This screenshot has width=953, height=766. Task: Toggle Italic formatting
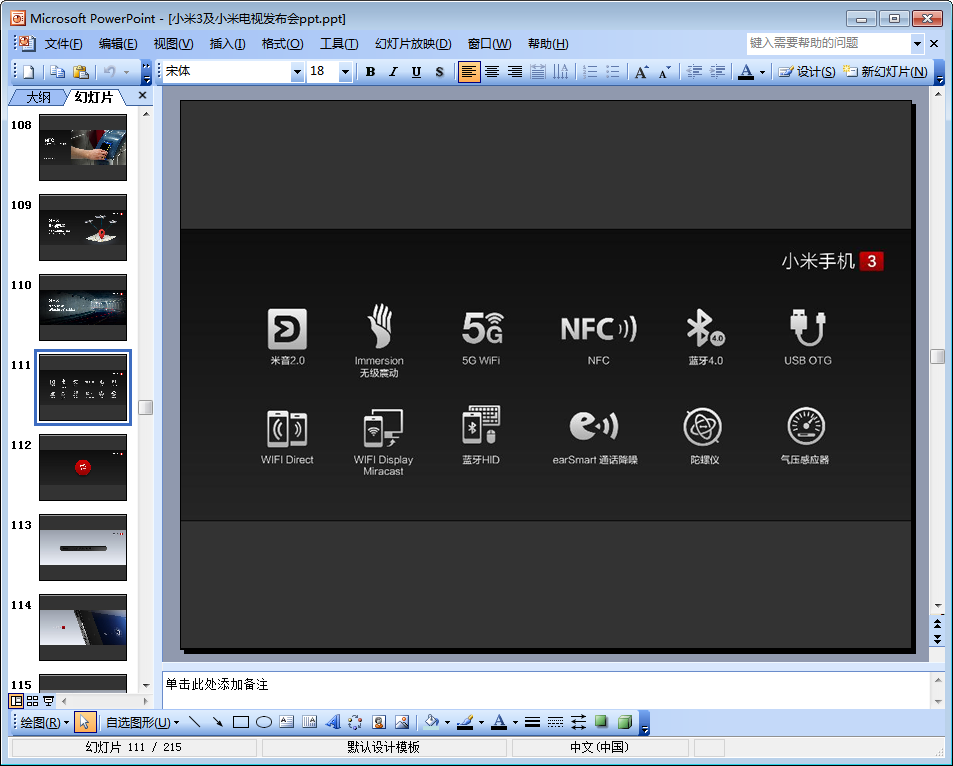point(393,72)
